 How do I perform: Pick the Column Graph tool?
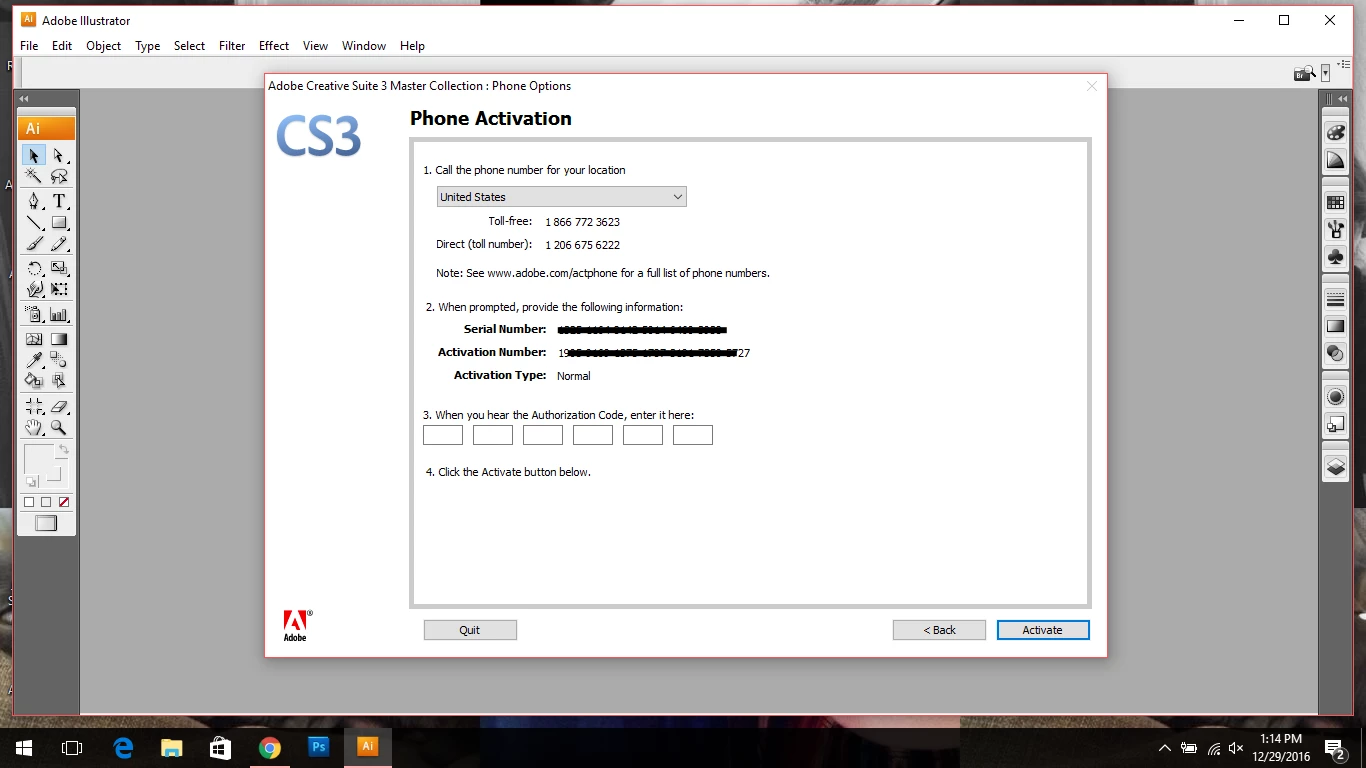pos(59,314)
